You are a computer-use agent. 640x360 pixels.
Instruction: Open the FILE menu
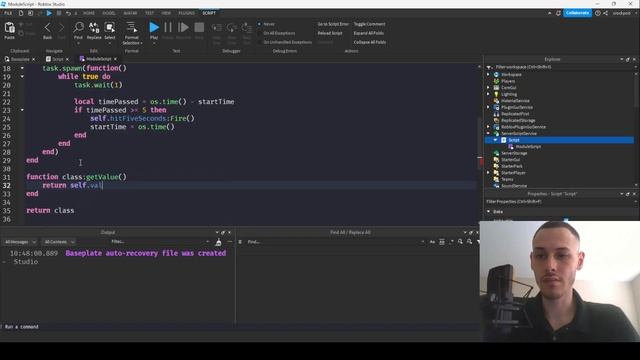point(8,13)
